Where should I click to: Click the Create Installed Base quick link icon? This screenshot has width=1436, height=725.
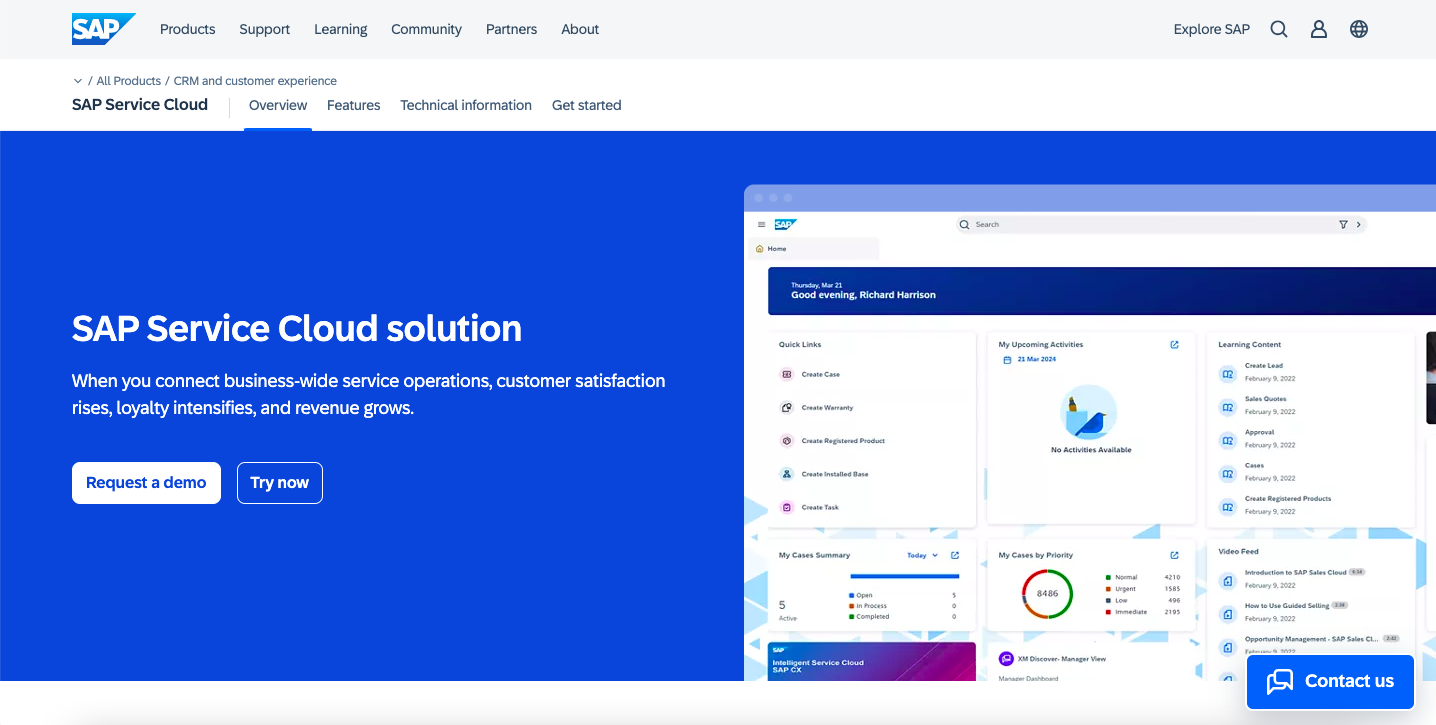pyautogui.click(x=787, y=474)
